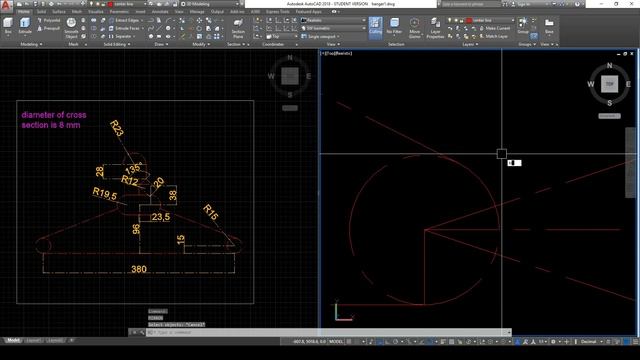Open the Decimal units dropdown in status bar

[591, 341]
